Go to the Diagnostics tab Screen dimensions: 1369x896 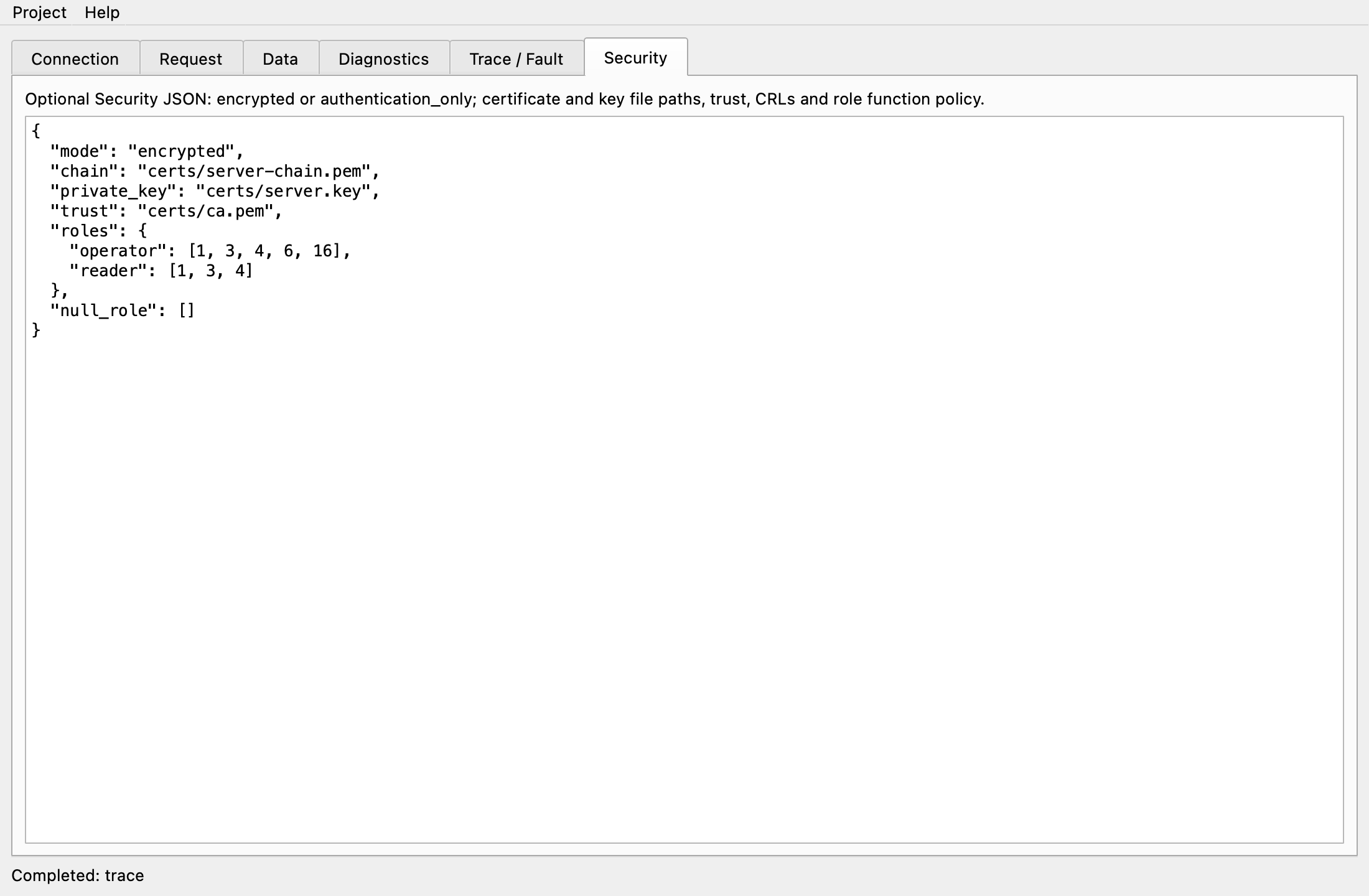click(384, 58)
